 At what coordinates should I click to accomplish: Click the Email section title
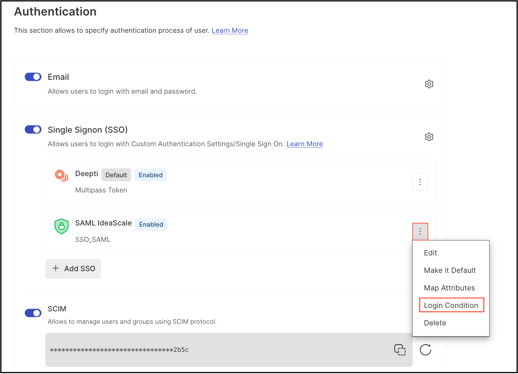coord(58,77)
